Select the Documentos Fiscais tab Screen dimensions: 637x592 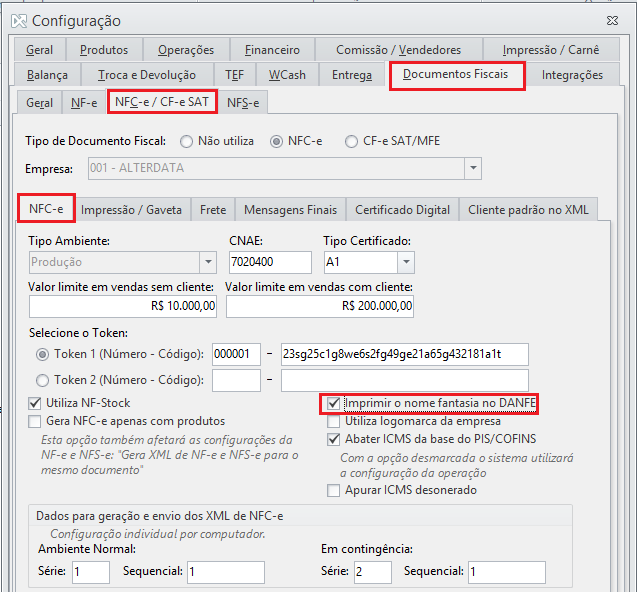coord(455,74)
